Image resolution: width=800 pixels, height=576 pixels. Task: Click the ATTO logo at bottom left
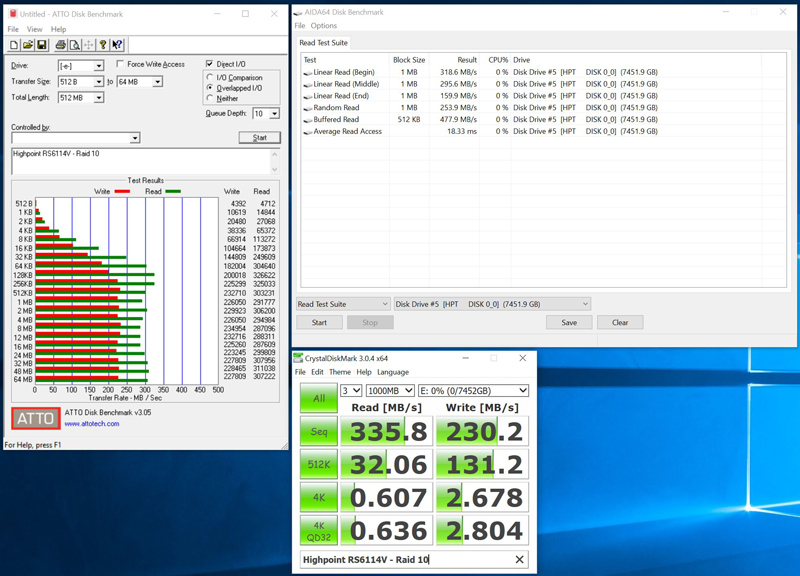(35, 418)
